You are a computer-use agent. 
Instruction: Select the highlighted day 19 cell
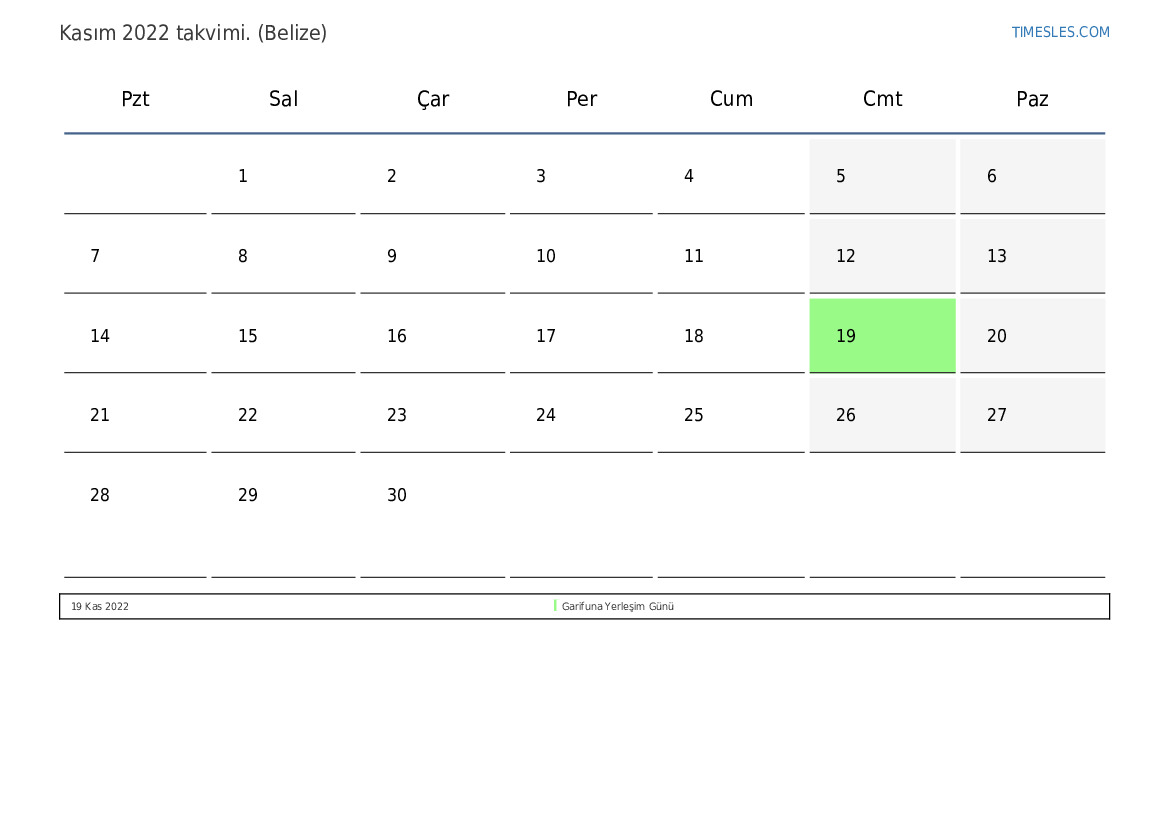point(882,336)
